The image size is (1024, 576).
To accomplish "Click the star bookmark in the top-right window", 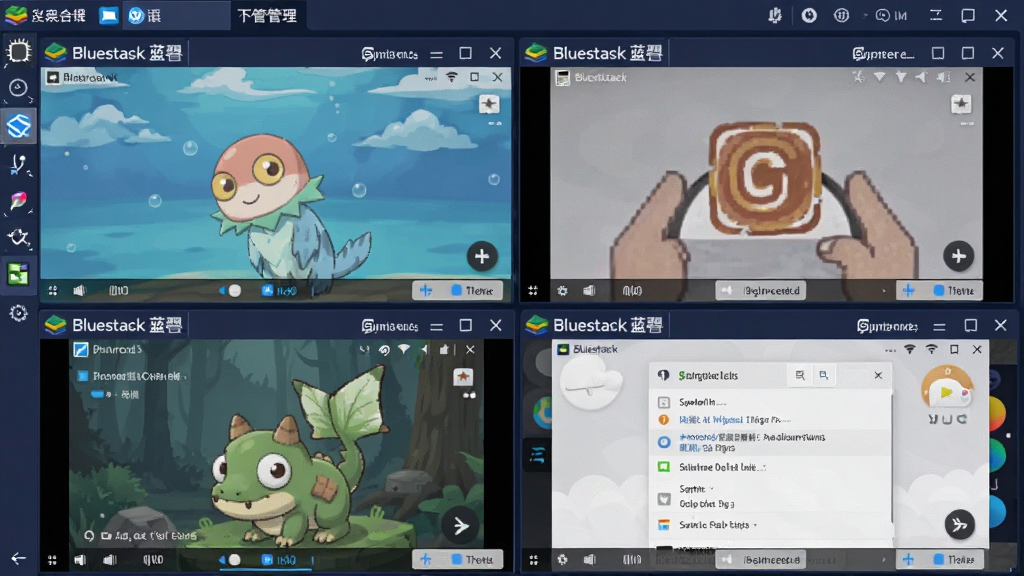I will [961, 104].
